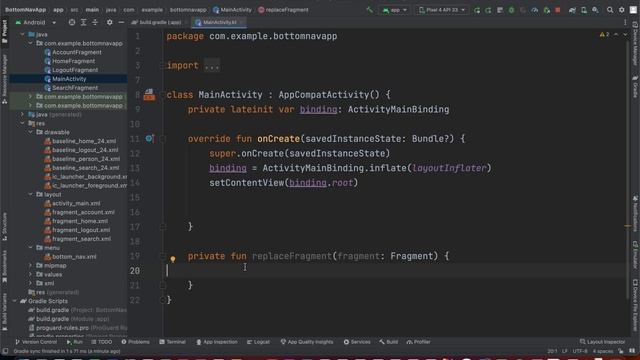Click the Profile app gauge icon

pyautogui.click(x=535, y=10)
